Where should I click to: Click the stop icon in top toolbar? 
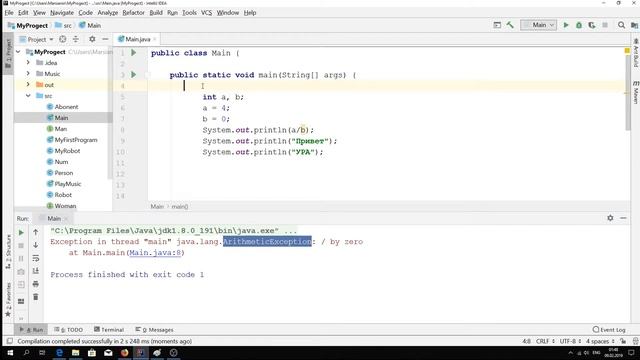605,25
